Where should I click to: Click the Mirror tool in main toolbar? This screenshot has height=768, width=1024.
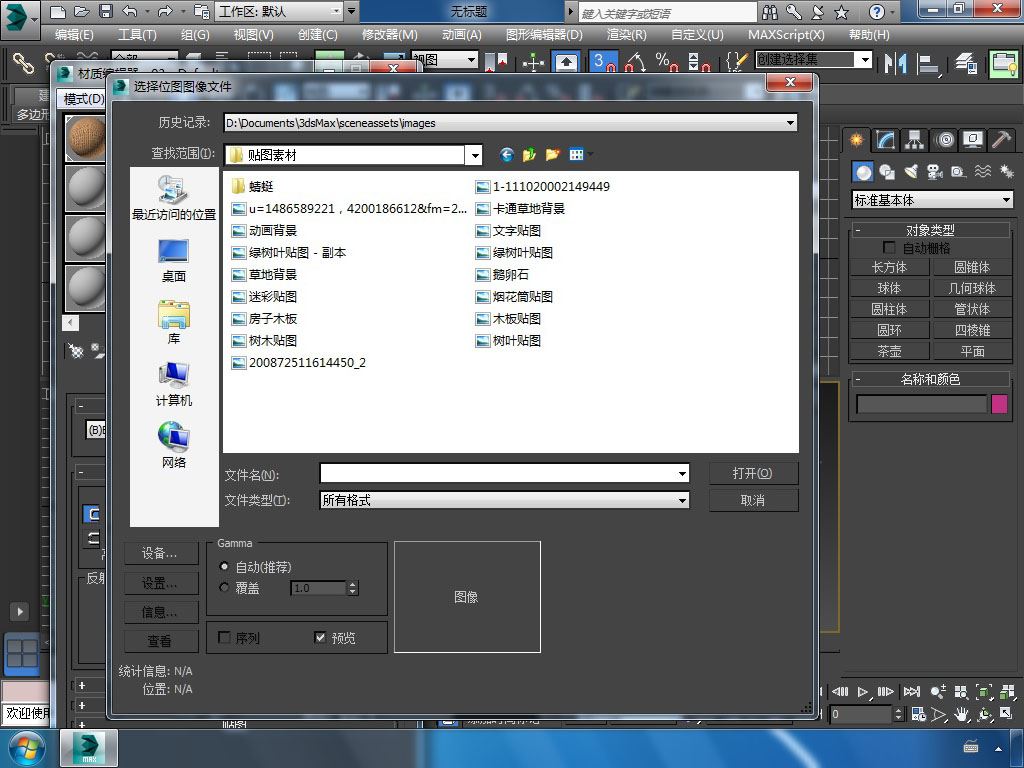click(895, 63)
